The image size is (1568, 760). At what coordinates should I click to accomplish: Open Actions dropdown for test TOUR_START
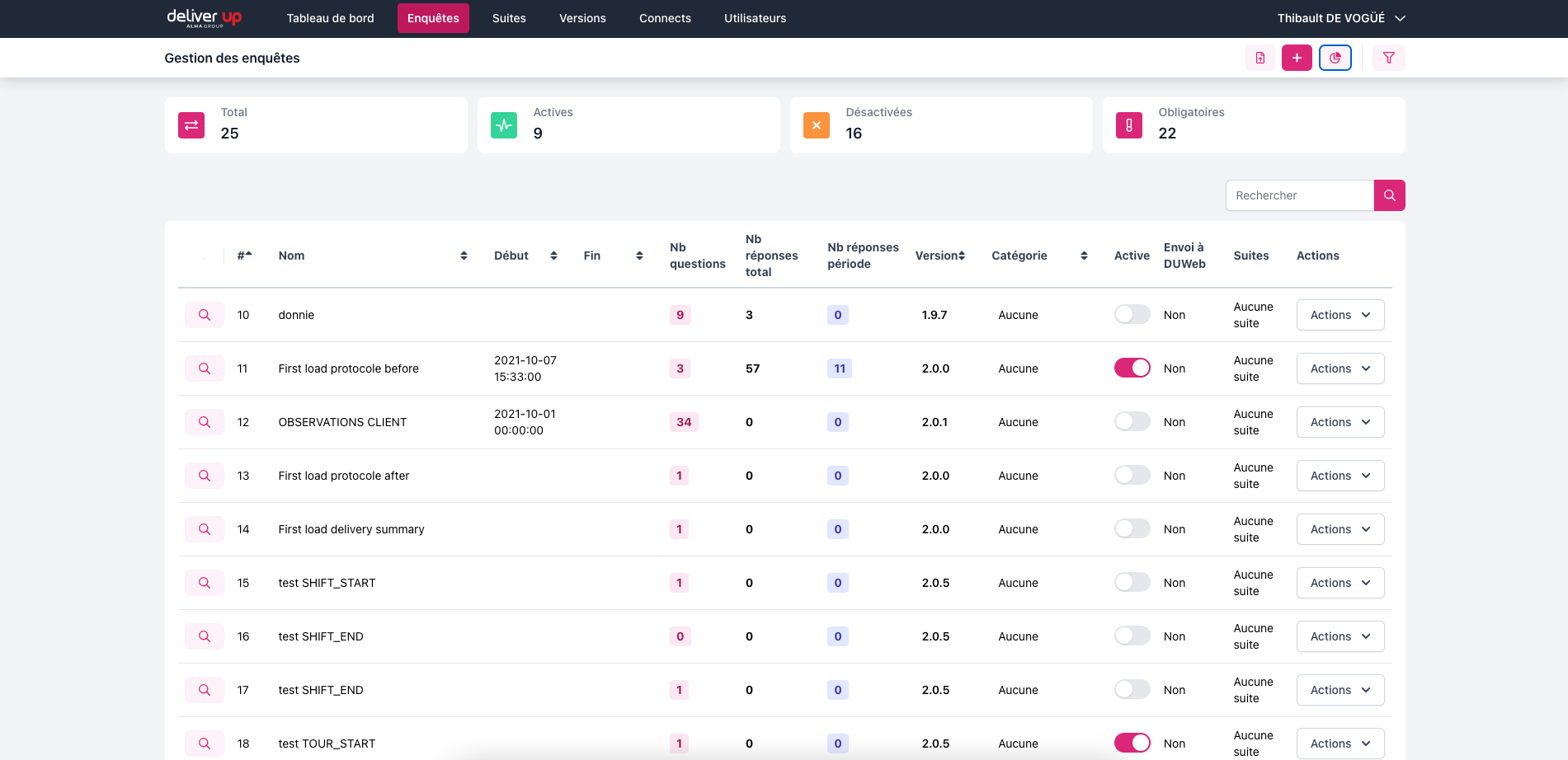click(x=1340, y=744)
